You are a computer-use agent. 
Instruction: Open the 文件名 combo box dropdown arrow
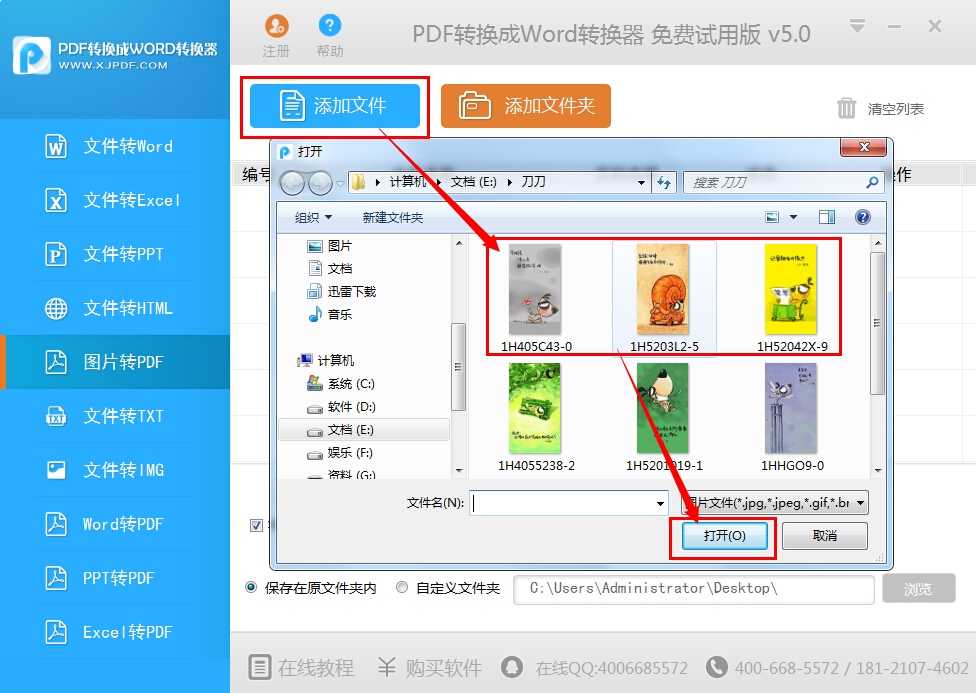pos(660,503)
